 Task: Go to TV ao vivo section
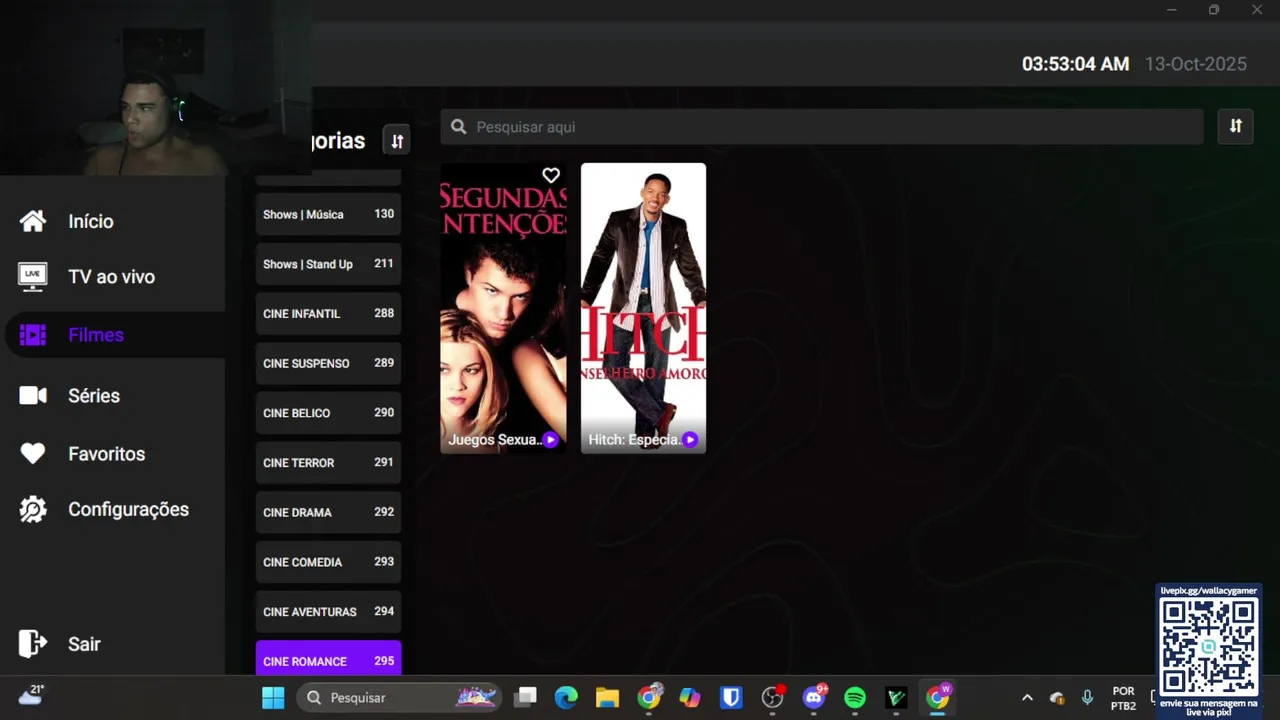tap(111, 277)
